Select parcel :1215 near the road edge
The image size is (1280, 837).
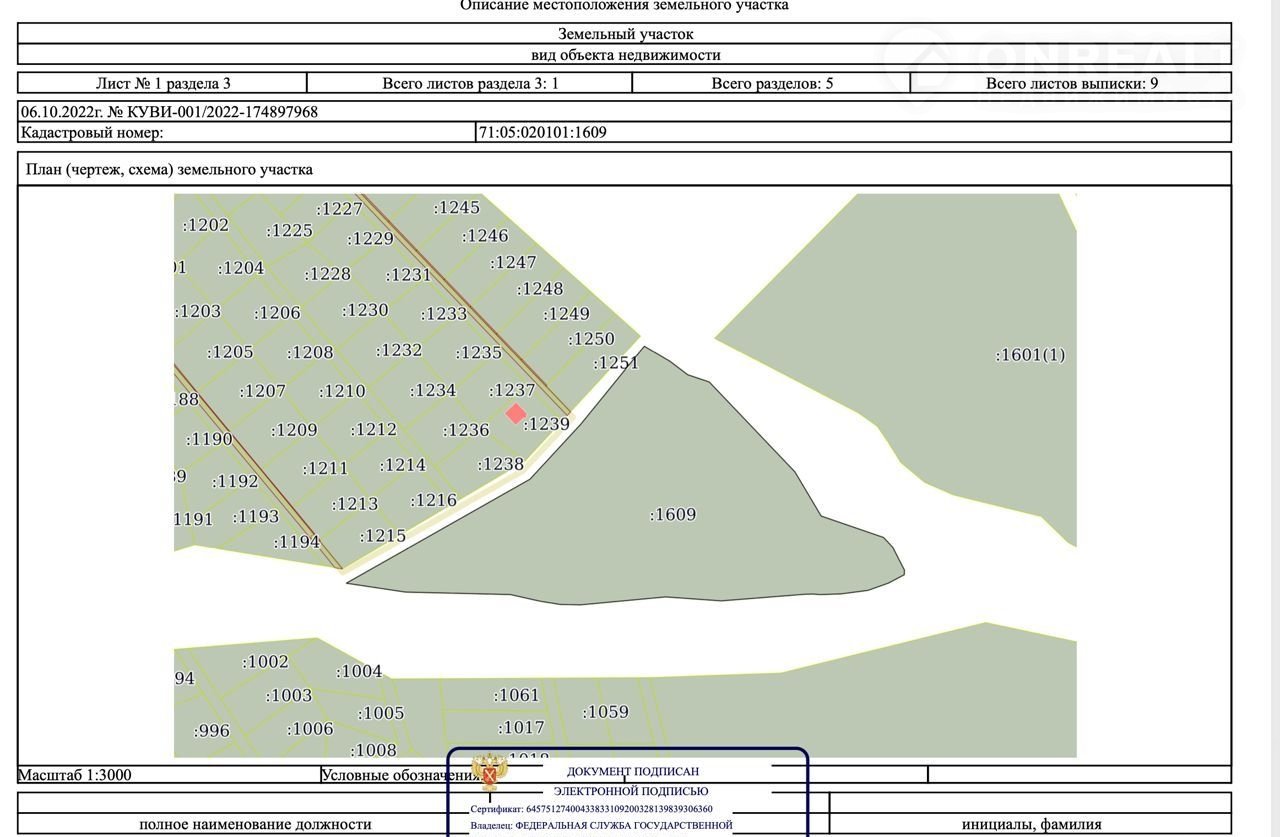383,536
